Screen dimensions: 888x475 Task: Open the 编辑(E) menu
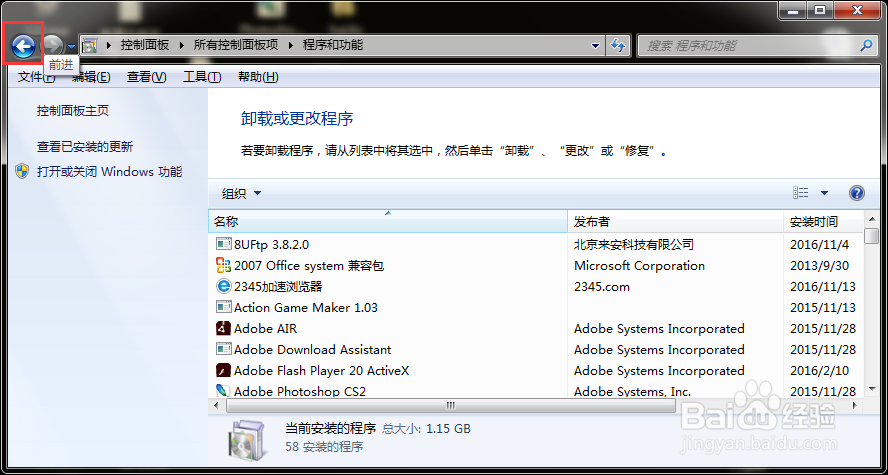coord(91,77)
